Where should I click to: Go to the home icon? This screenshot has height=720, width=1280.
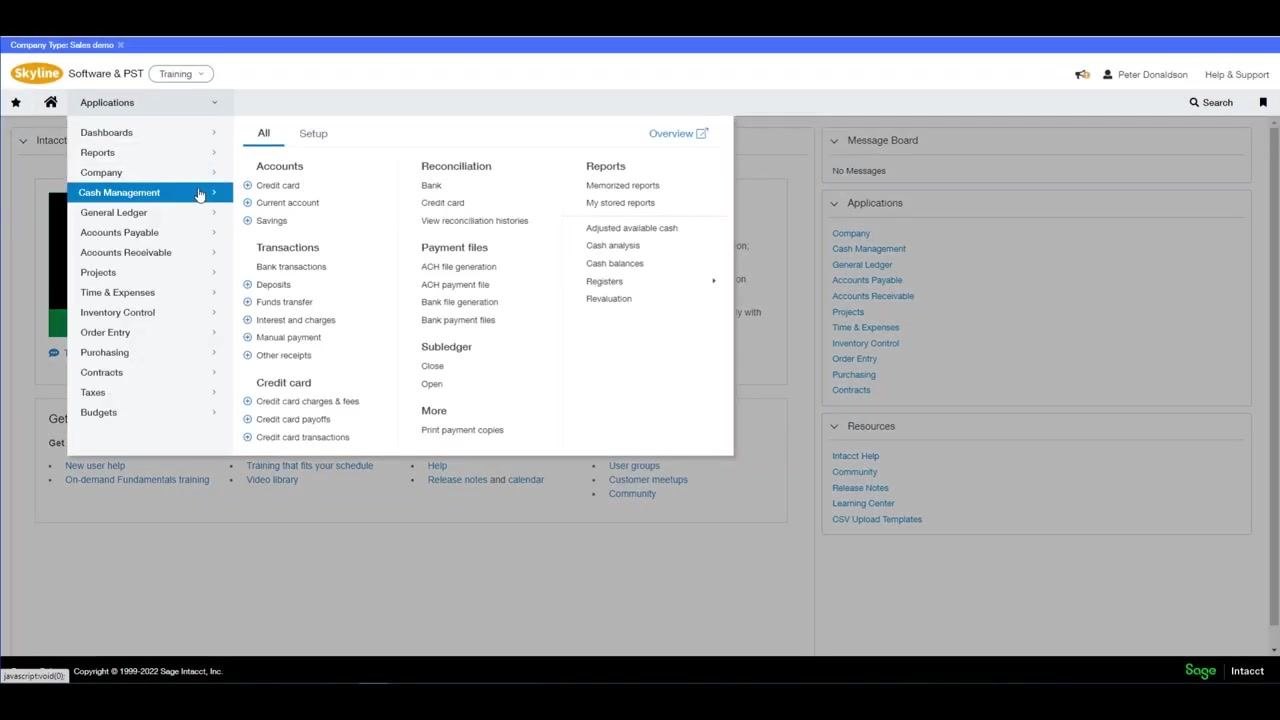51,102
